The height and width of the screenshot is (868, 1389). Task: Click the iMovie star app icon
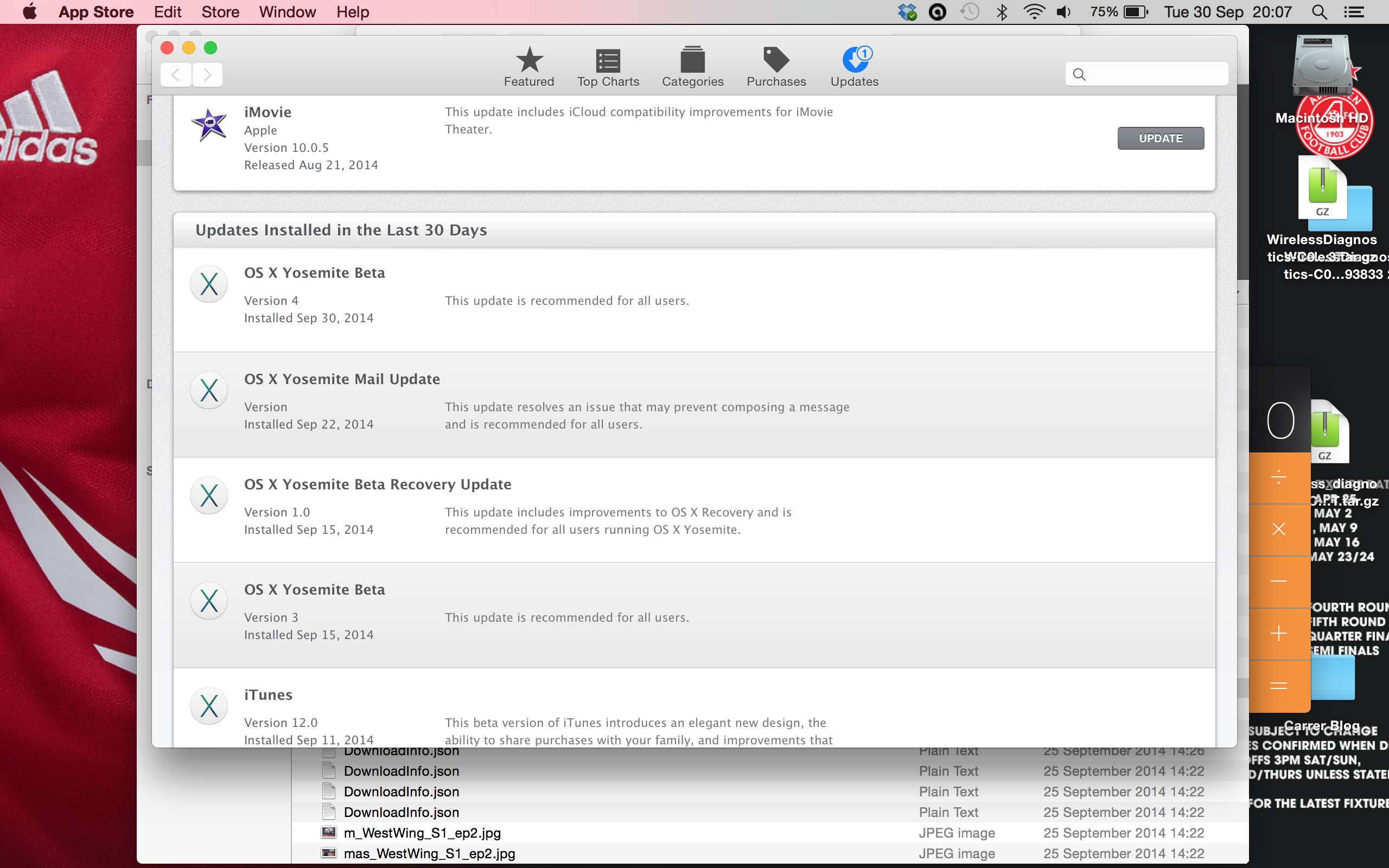209,124
